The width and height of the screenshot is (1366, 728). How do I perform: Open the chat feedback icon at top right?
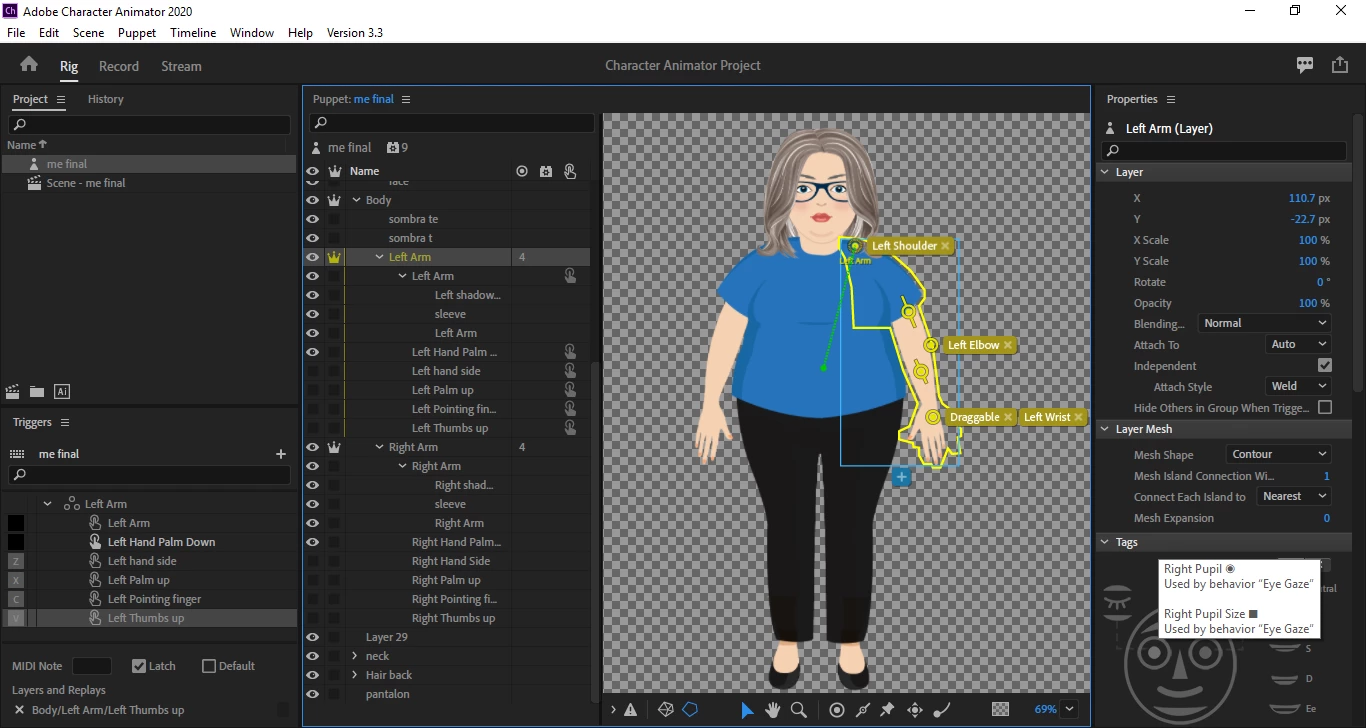(x=1305, y=65)
